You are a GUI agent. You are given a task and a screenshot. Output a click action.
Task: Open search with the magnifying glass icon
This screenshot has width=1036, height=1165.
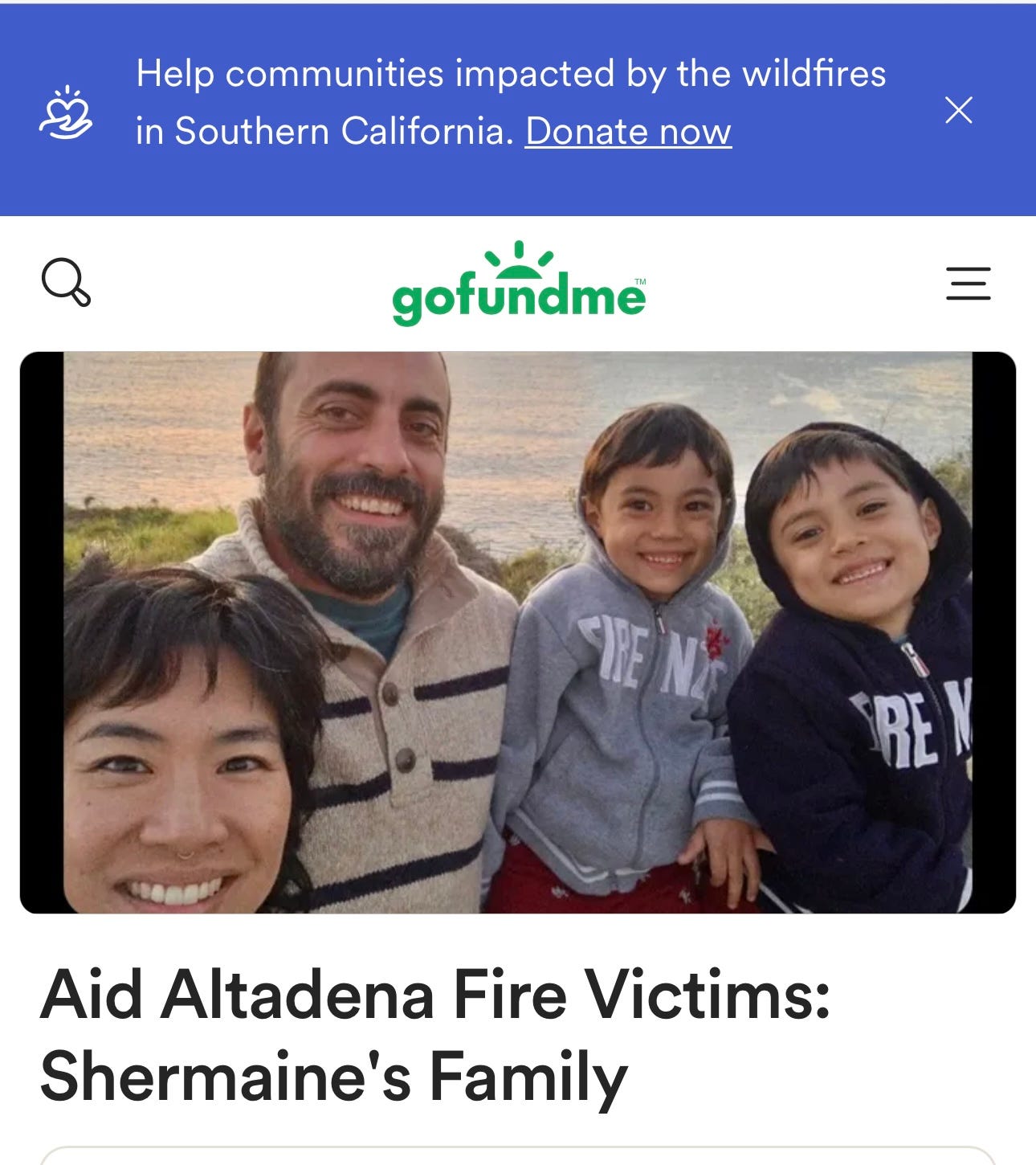point(66,282)
